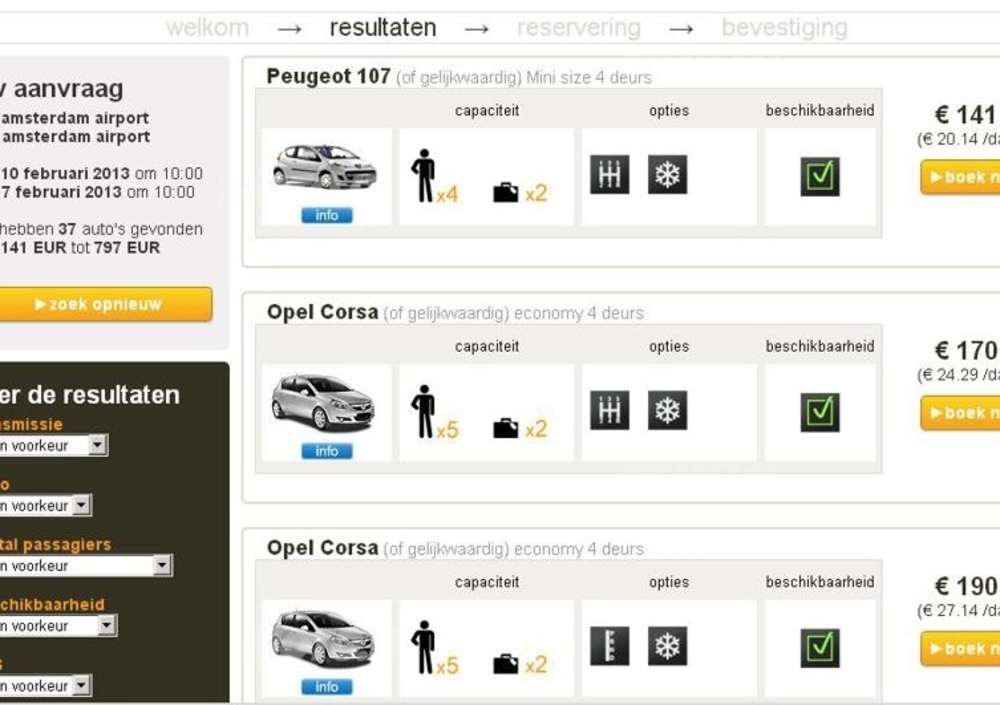
Task: Book the Peugeot 107 for €141
Action: pyautogui.click(x=960, y=177)
